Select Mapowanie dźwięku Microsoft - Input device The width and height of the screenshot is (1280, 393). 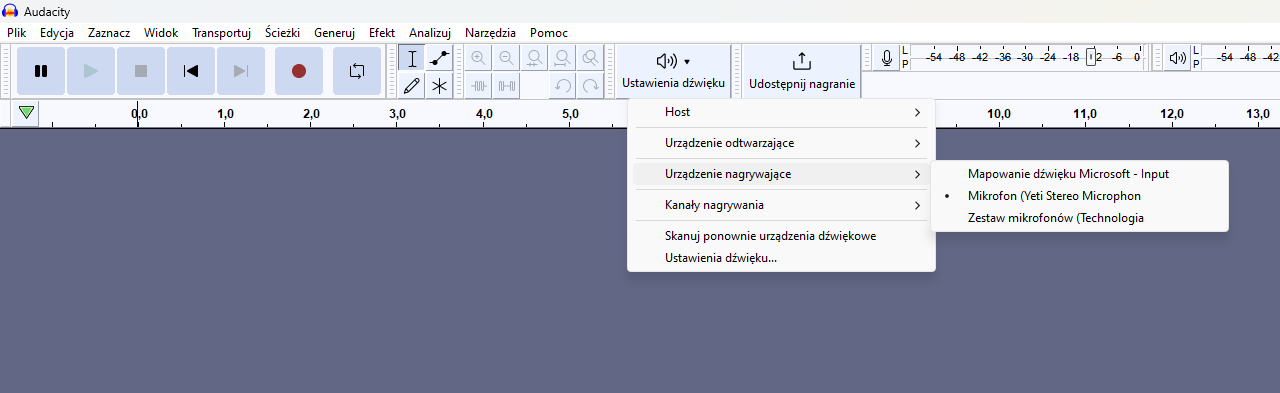pyautogui.click(x=1080, y=174)
